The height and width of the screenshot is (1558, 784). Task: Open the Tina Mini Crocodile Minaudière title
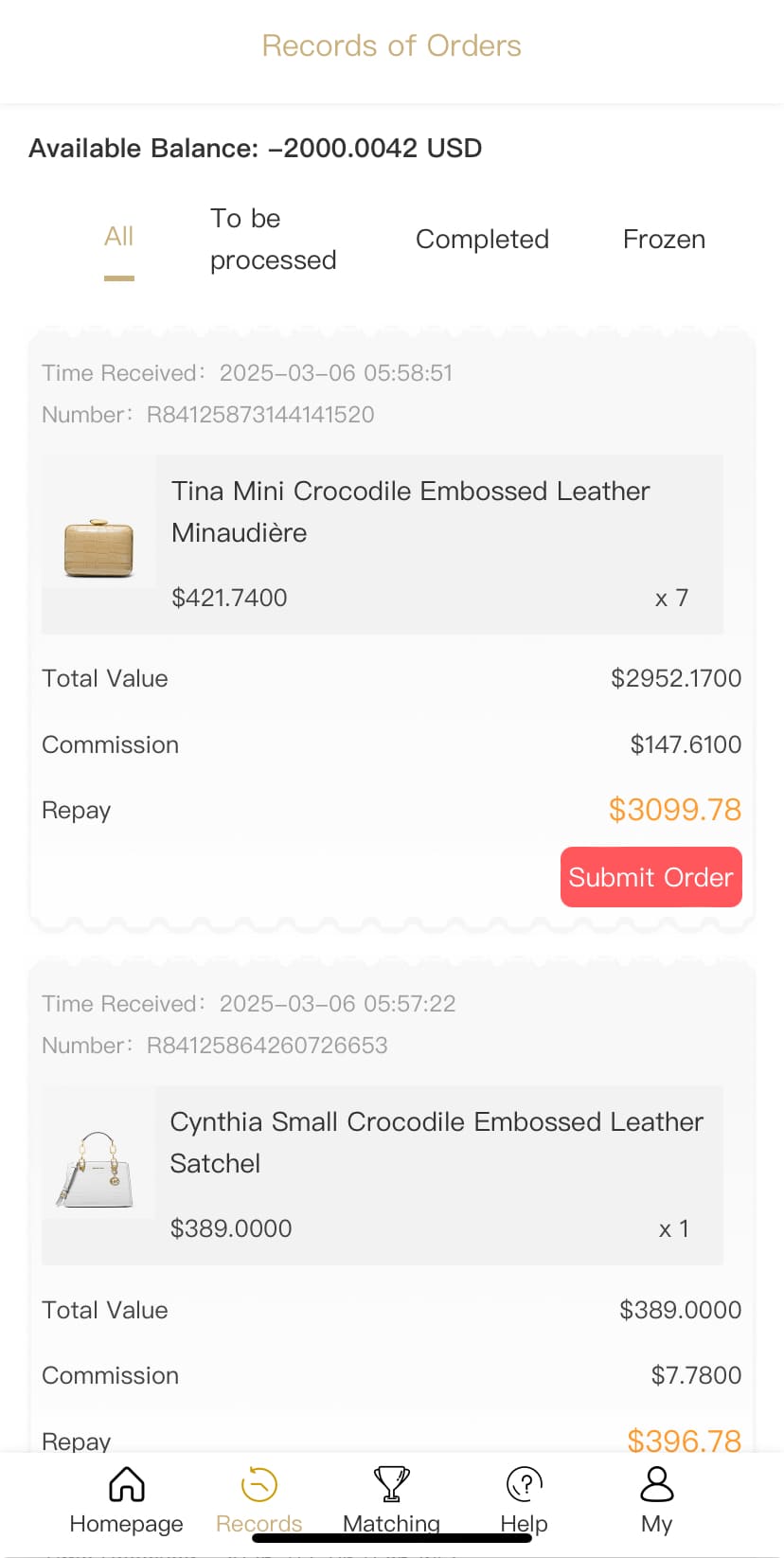point(410,511)
